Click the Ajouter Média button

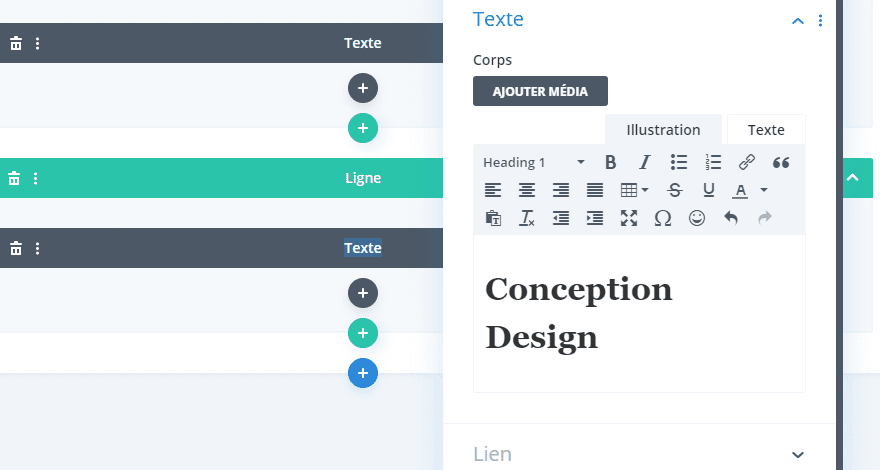point(540,91)
